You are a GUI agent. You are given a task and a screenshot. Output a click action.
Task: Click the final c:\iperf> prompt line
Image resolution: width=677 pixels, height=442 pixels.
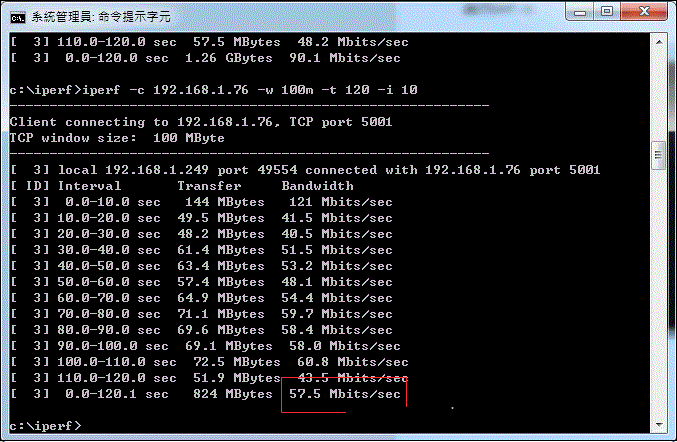[45, 426]
